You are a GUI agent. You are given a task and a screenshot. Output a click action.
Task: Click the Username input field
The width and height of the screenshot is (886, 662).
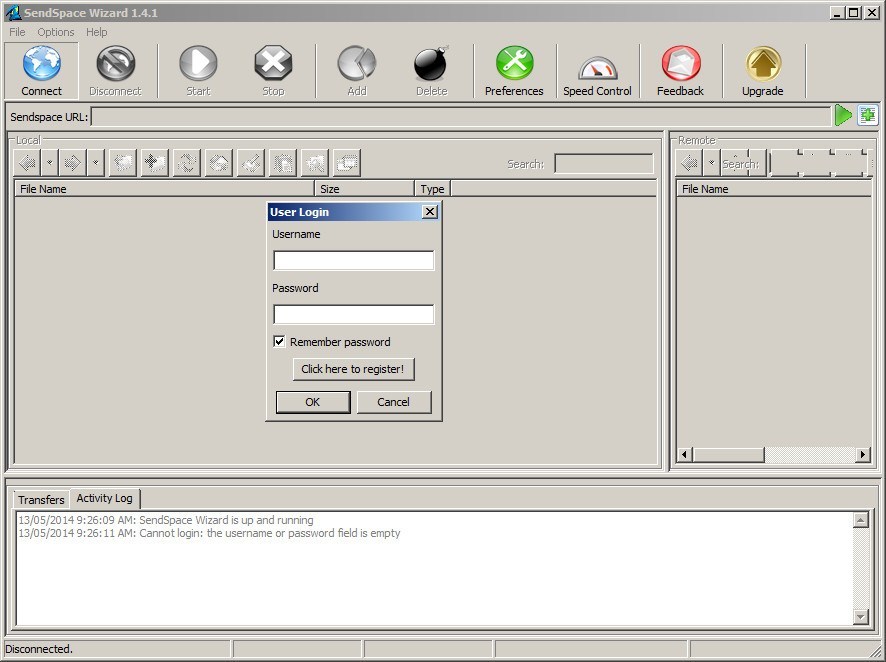pos(354,260)
